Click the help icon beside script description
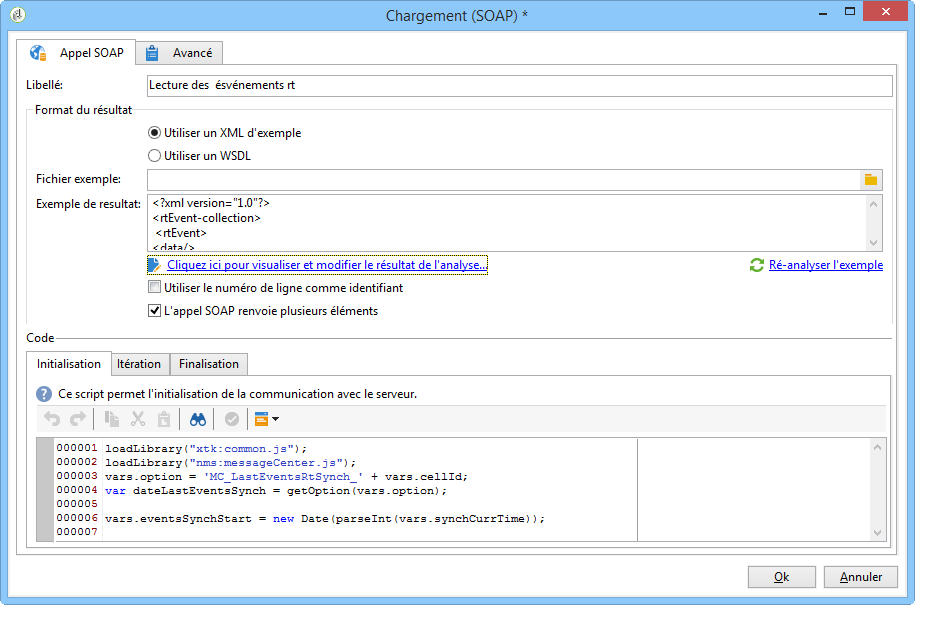The width and height of the screenshot is (930, 622). 44,394
